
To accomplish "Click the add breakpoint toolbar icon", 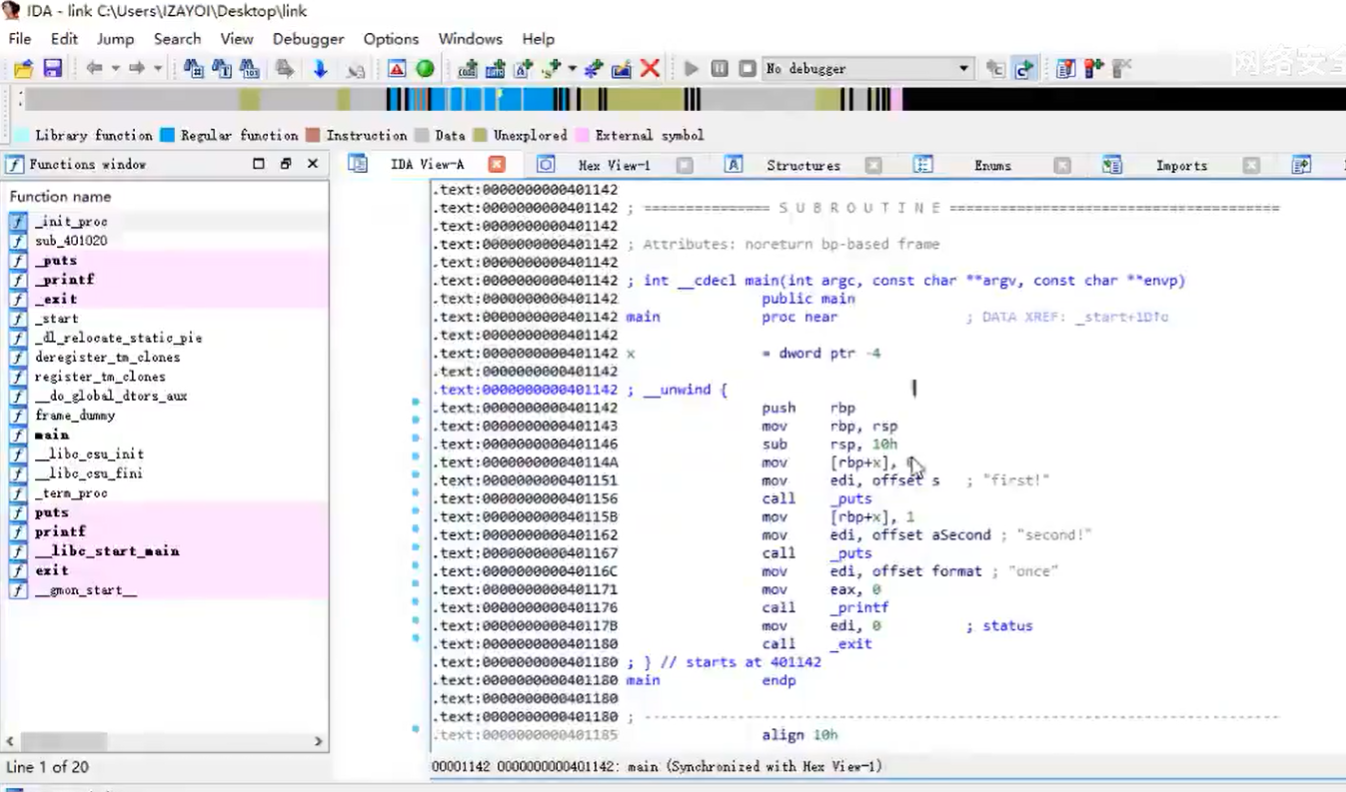I will (1094, 69).
